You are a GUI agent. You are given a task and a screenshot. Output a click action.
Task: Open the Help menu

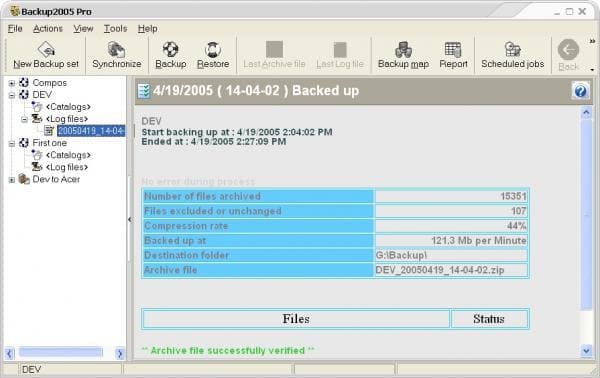click(x=147, y=29)
